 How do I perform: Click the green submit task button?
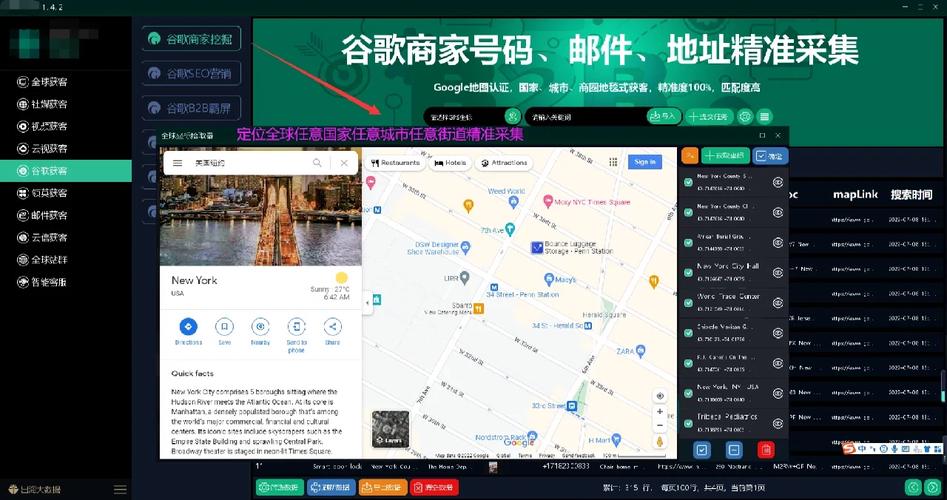(709, 117)
